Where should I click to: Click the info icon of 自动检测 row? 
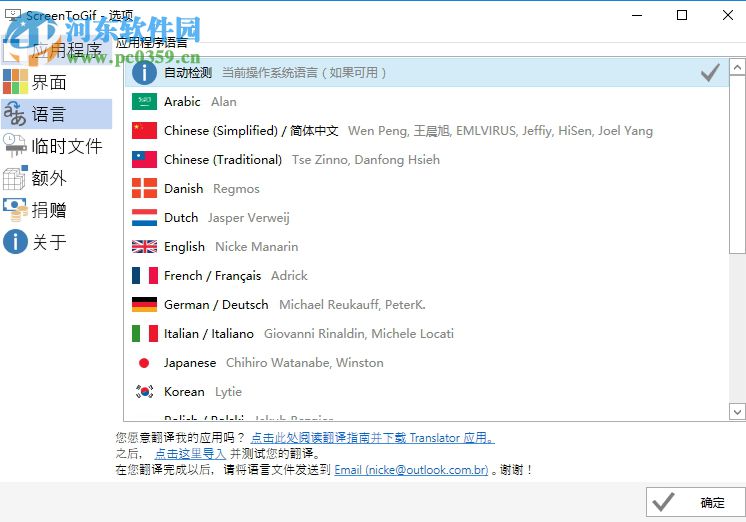click(144, 73)
